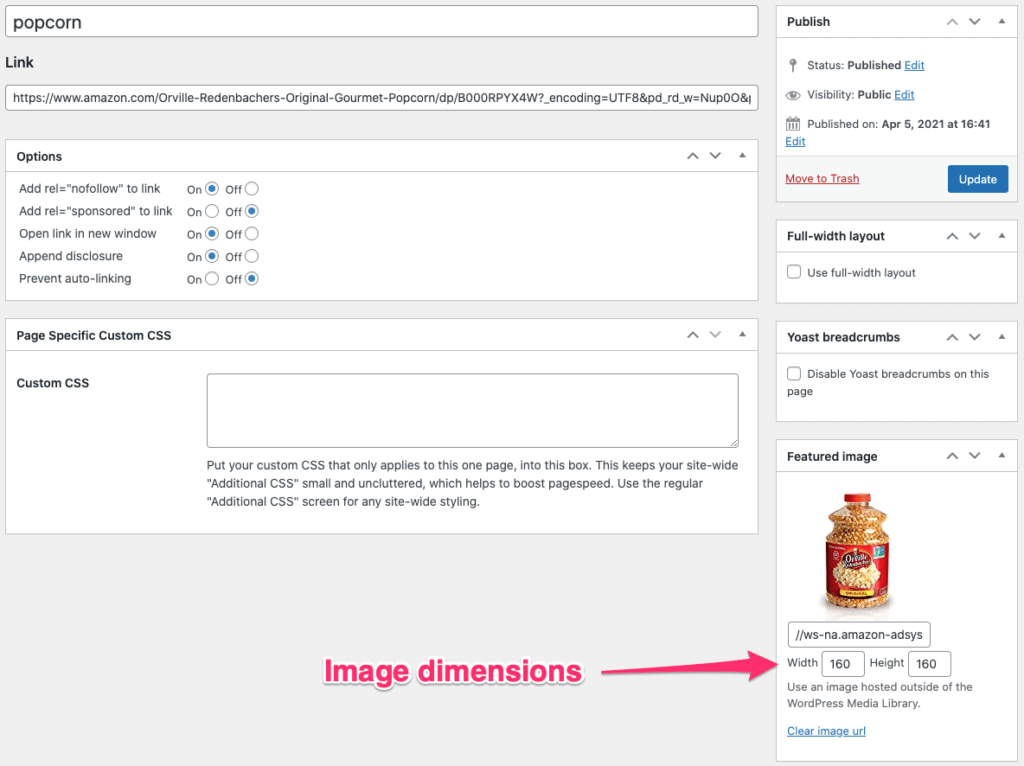Viewport: 1024px width, 766px height.
Task: Edit the post status
Action: [914, 65]
